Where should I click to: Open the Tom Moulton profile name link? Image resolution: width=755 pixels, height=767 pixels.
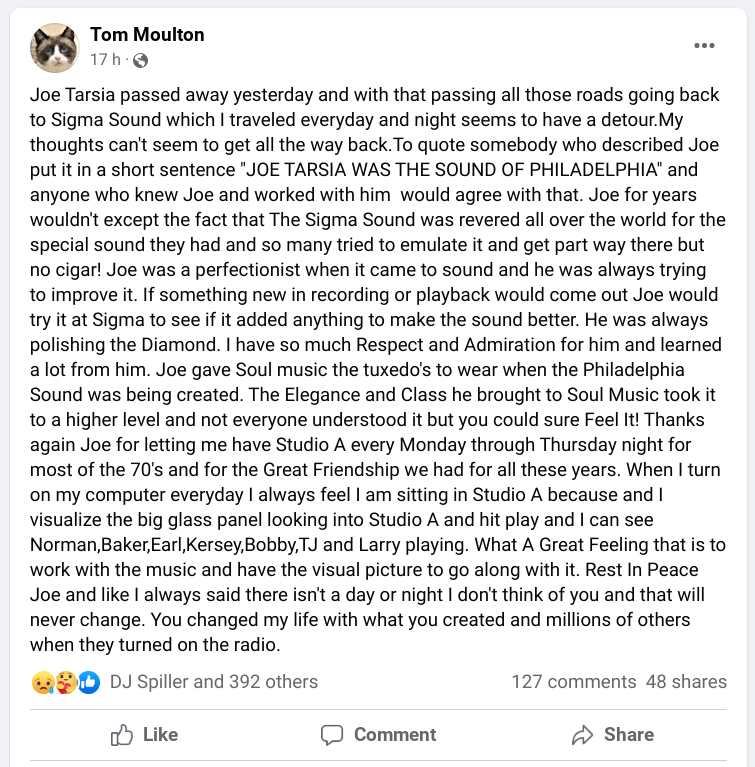coord(147,35)
